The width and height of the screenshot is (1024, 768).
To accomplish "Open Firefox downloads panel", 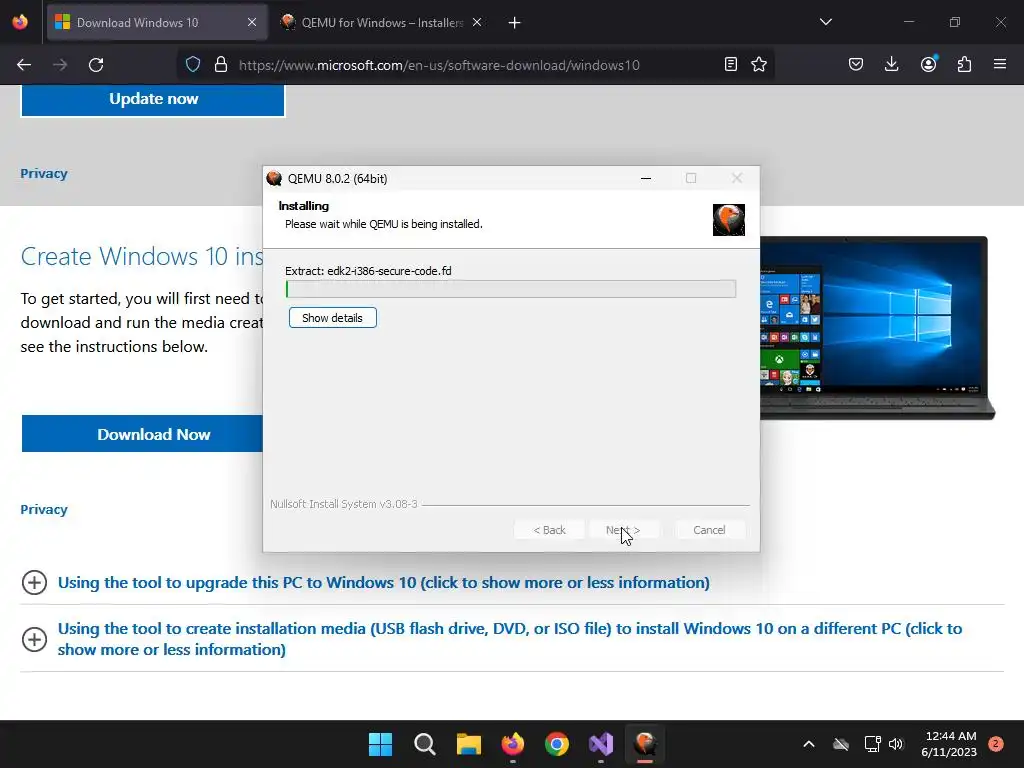I will (x=891, y=64).
